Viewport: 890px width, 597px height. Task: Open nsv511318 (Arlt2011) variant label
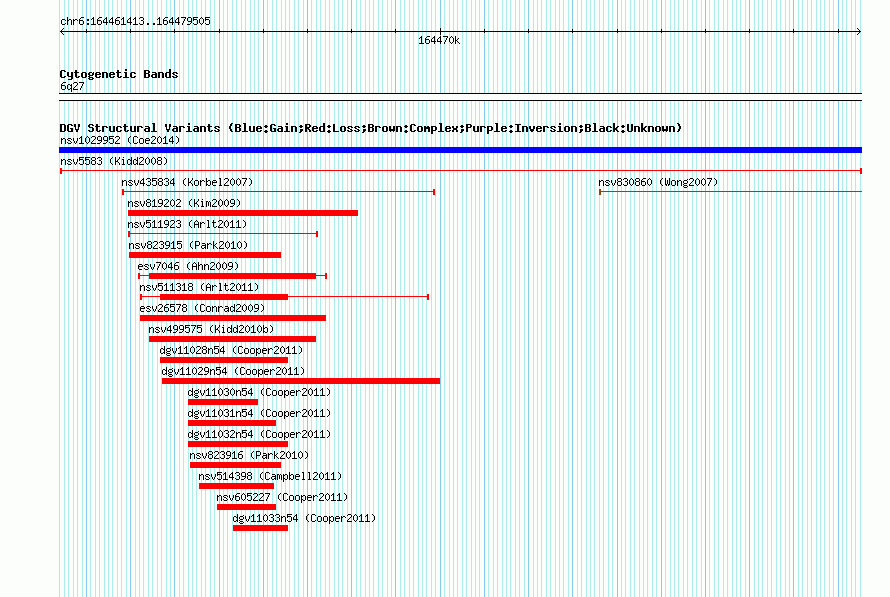point(199,287)
